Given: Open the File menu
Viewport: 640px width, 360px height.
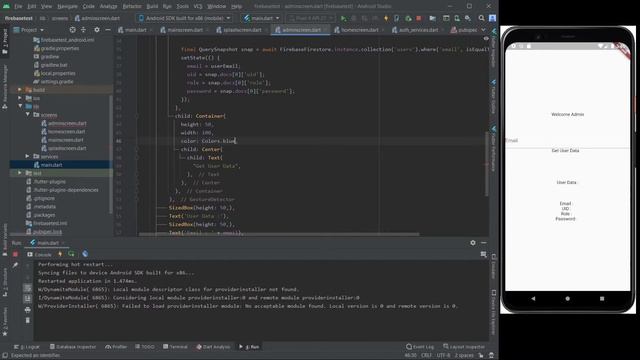Looking at the screenshot, I should coord(18,6).
